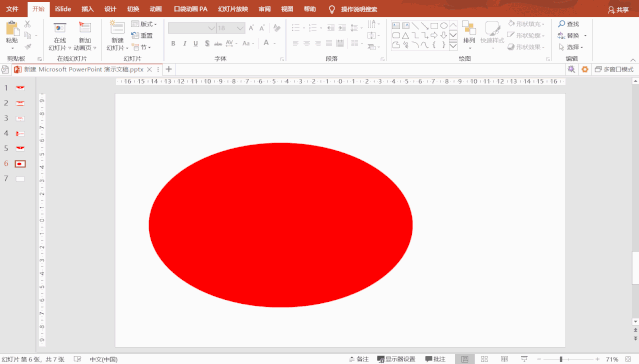Click the Tell Me search (操作说明搜索) box
The image size is (639, 364).
[x=359, y=9]
